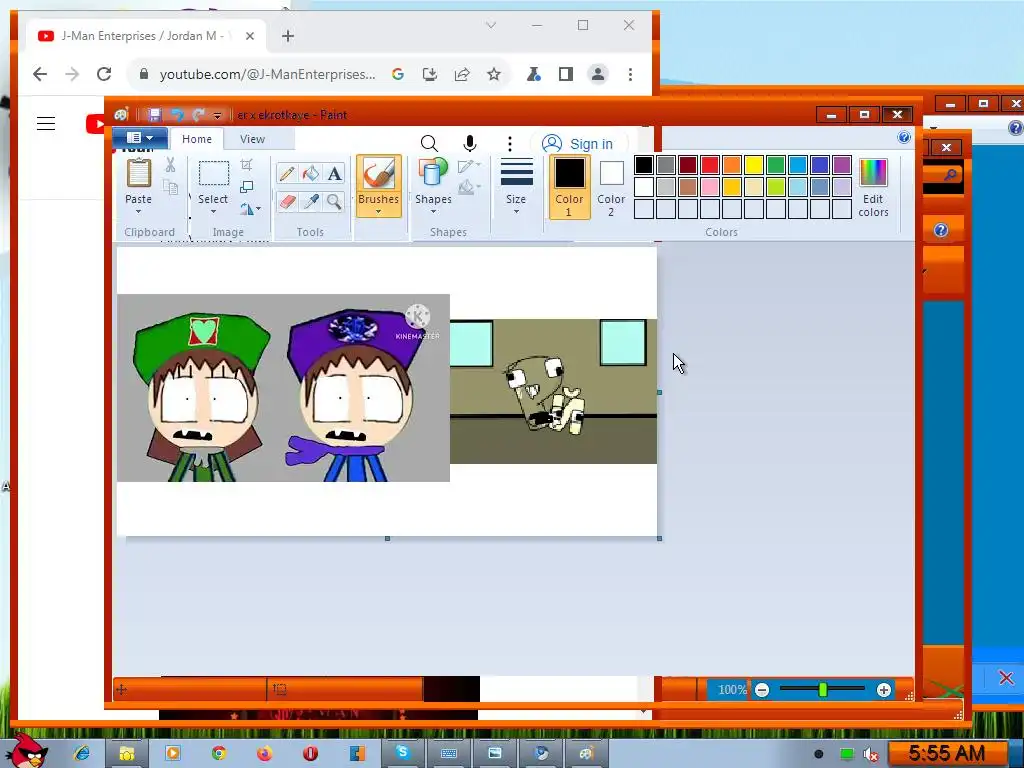
Task: Open the Customize Quick Access Toolbar arrow
Action: (x=217, y=116)
